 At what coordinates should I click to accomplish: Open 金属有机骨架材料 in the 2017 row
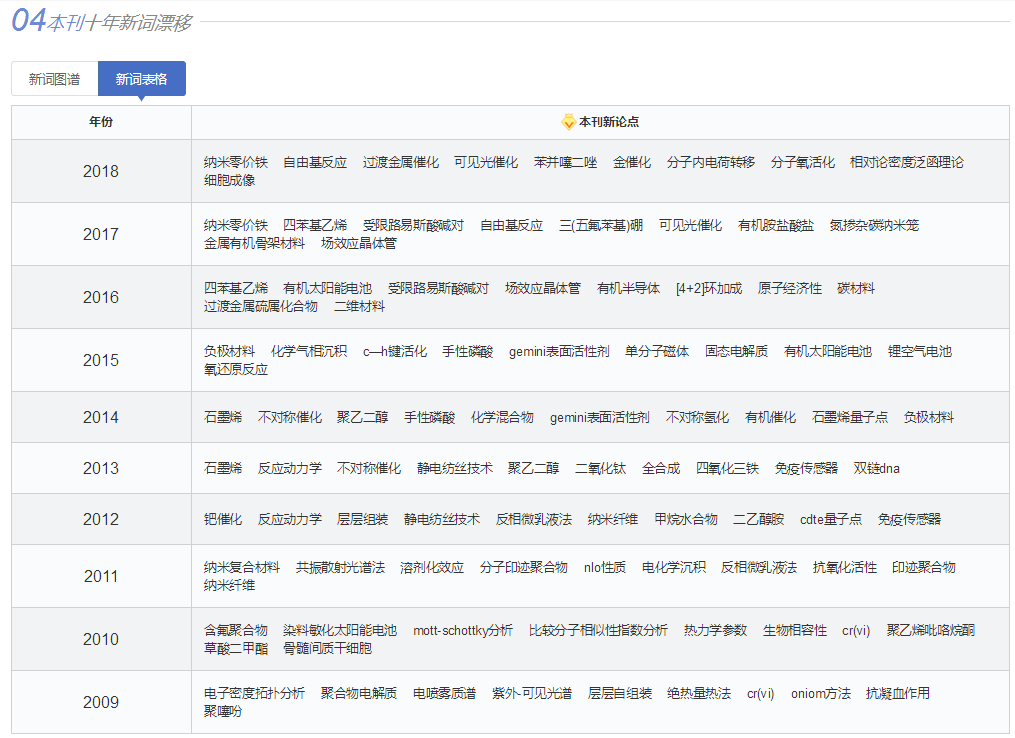[254, 243]
